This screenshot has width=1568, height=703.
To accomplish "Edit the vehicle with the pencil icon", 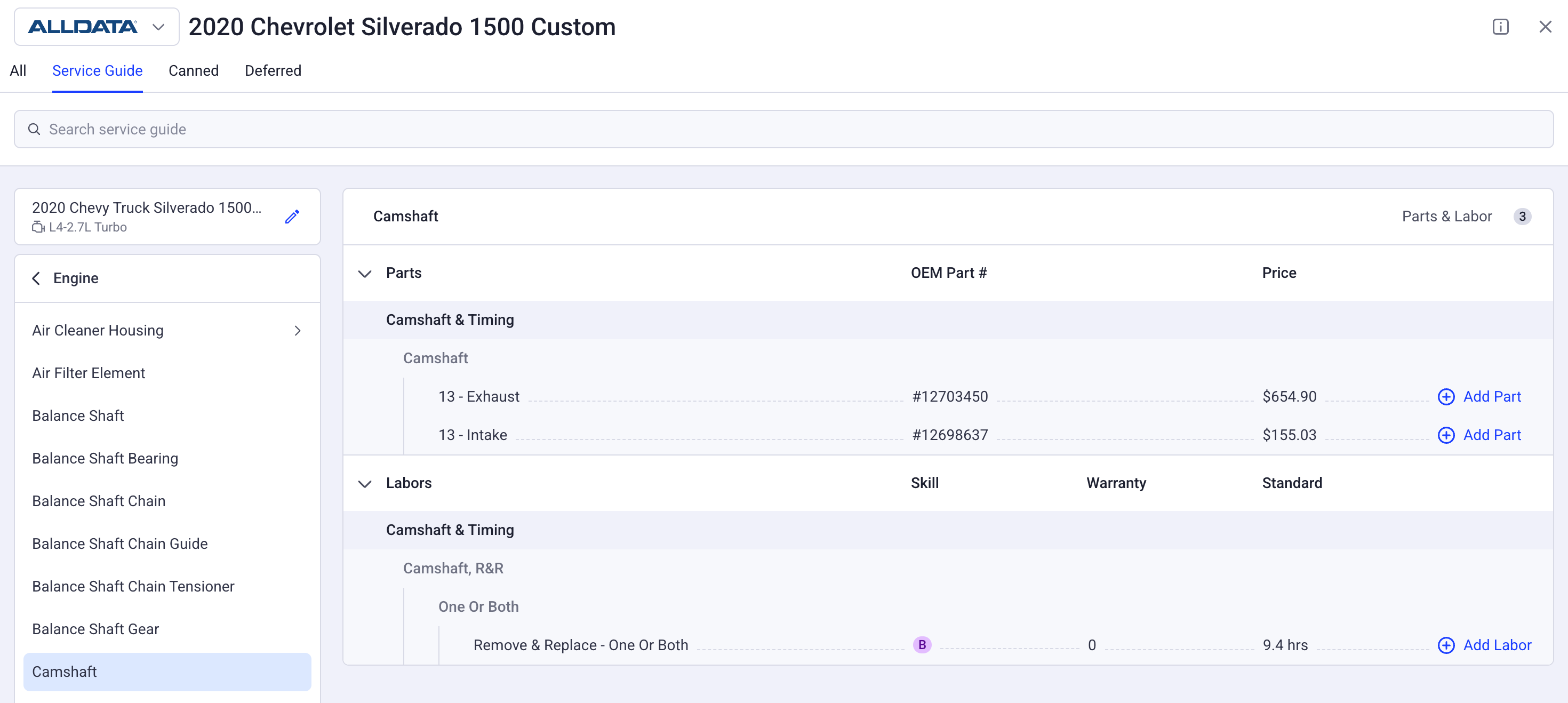I will point(292,217).
